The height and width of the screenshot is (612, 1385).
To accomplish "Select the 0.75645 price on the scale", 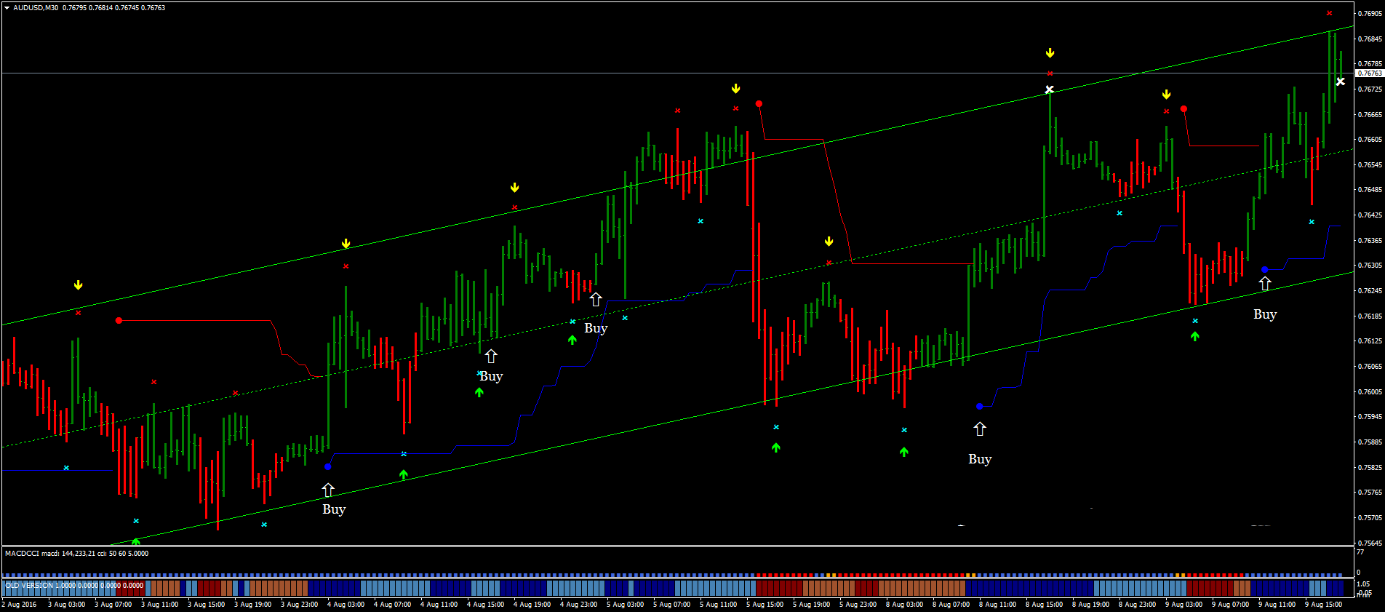I will point(1368,543).
